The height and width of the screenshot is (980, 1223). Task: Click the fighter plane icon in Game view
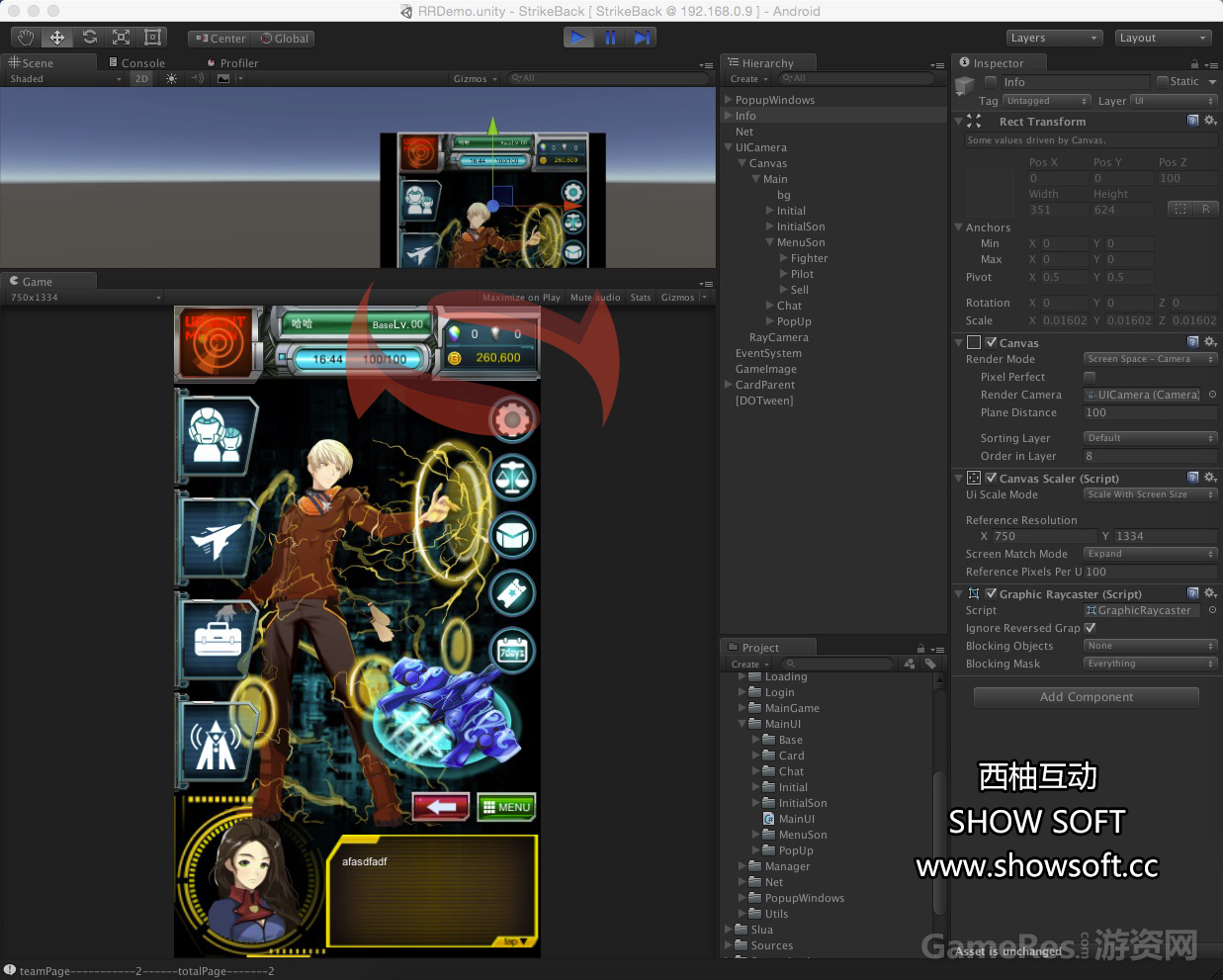coord(217,539)
